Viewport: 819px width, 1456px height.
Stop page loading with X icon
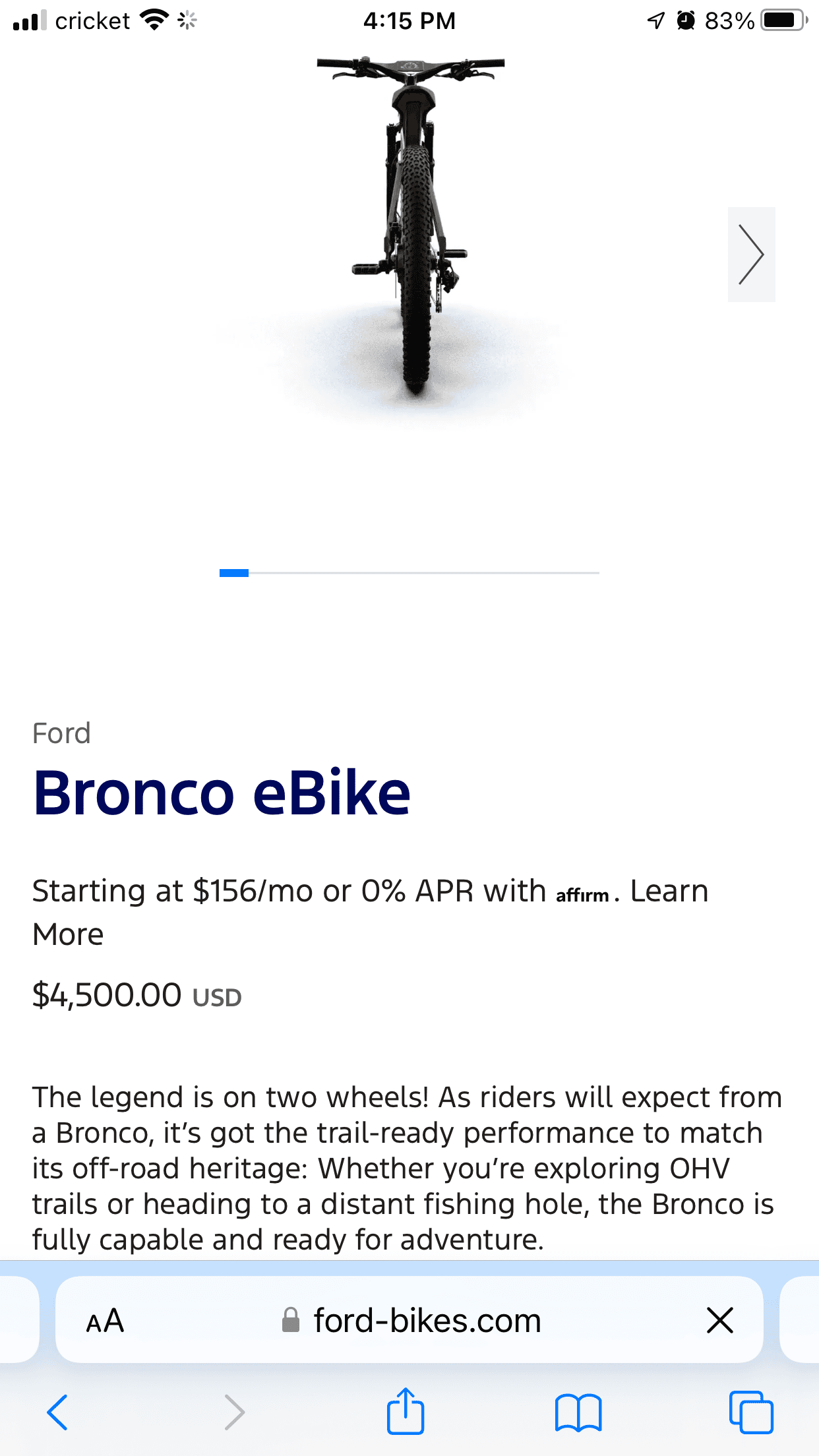pyautogui.click(x=719, y=1320)
